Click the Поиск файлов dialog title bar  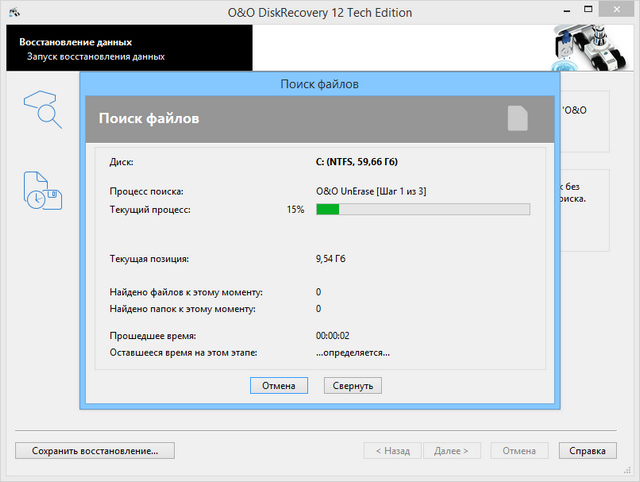(x=320, y=84)
